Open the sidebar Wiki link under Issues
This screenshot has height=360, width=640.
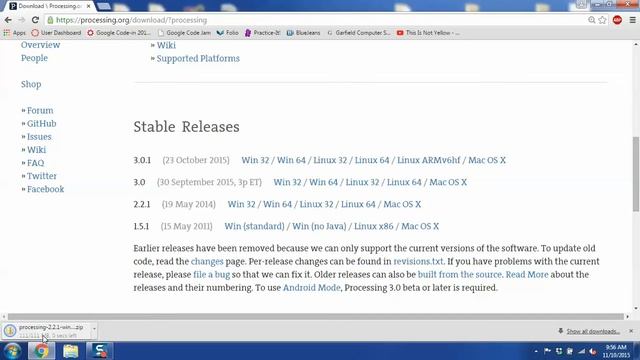click(36, 149)
